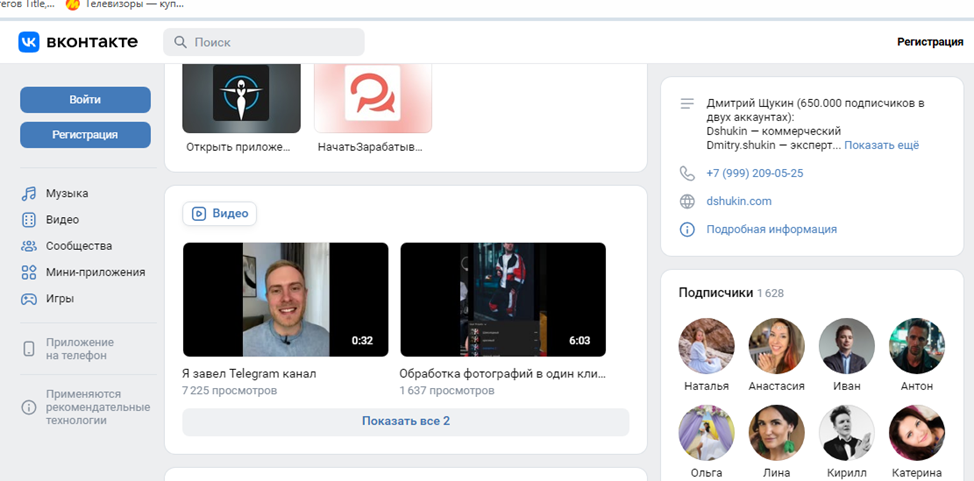974x481 pixels.
Task: Click the Музыка note icon
Action: (x=29, y=193)
